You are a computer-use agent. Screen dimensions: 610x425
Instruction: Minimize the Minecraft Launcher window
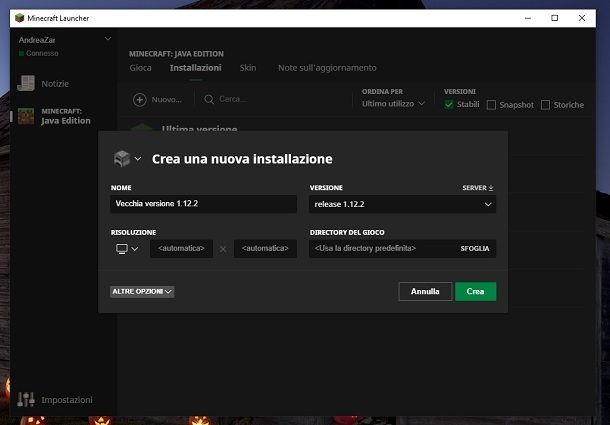pos(528,18)
